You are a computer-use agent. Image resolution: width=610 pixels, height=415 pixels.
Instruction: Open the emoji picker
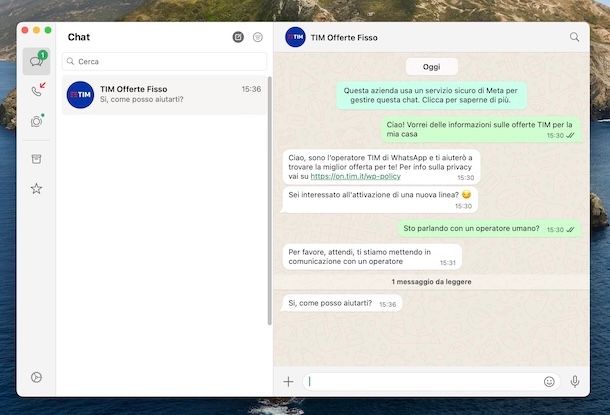[x=549, y=382]
